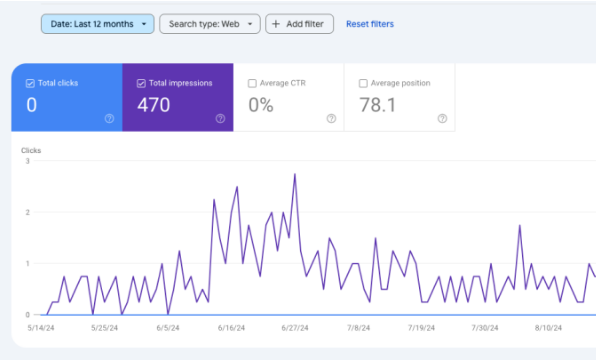This screenshot has width=596, height=364.
Task: Click the 470 total impressions value
Action: tap(154, 105)
